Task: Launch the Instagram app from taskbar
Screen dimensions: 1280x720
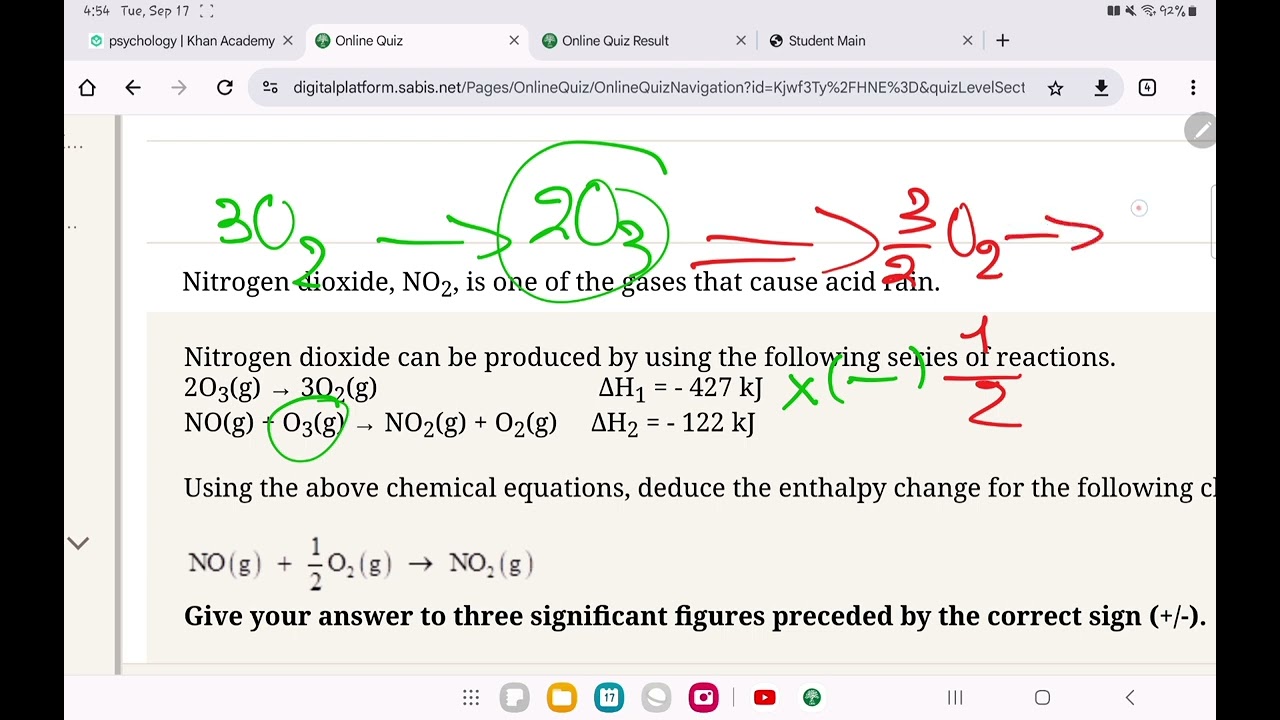Action: coord(703,698)
